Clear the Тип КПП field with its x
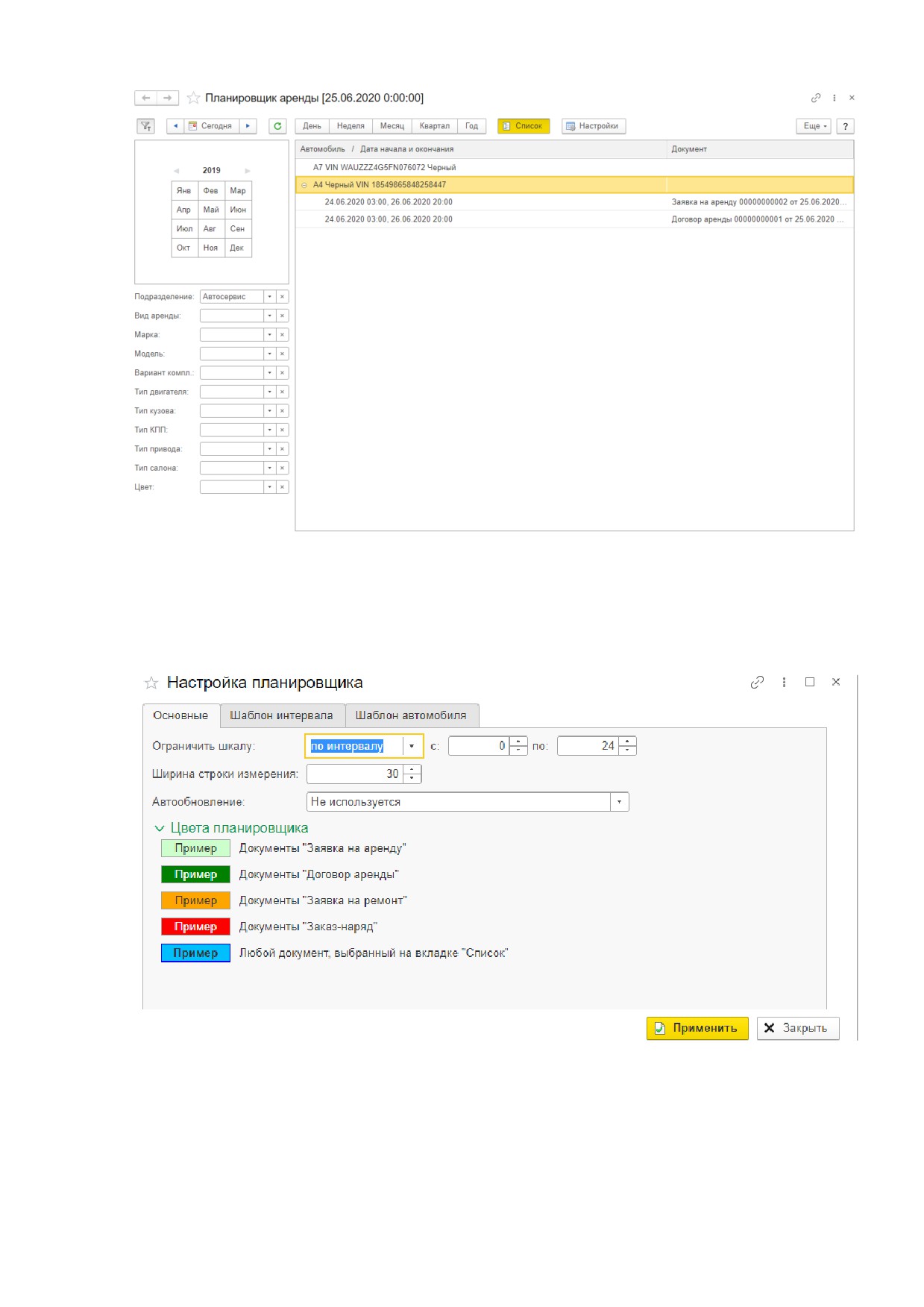Screen dimensions: 924x1307 (282, 430)
